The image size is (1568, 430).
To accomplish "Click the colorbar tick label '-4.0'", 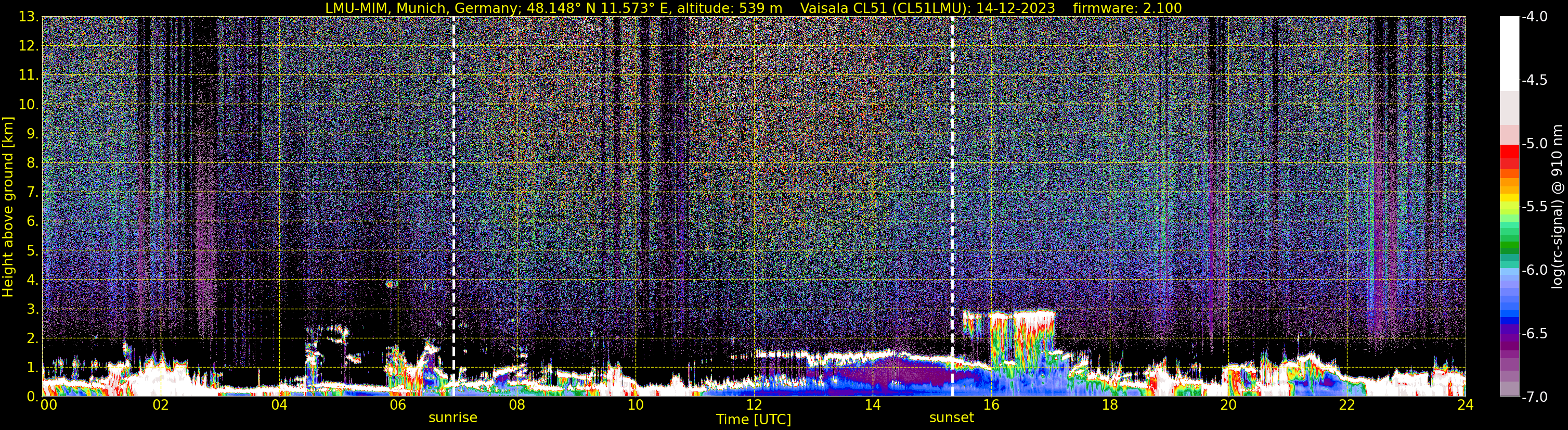I will point(1534,17).
